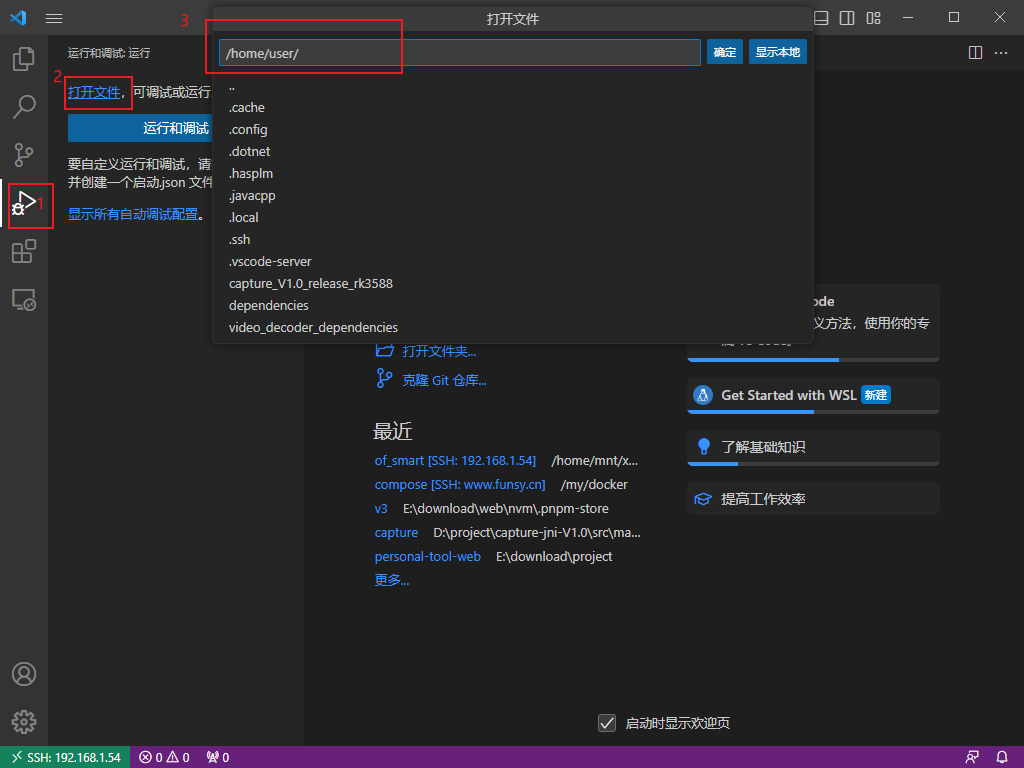Screen dimensions: 1024x768
Task: Select the .cache folder entry
Action: tap(513, 107)
